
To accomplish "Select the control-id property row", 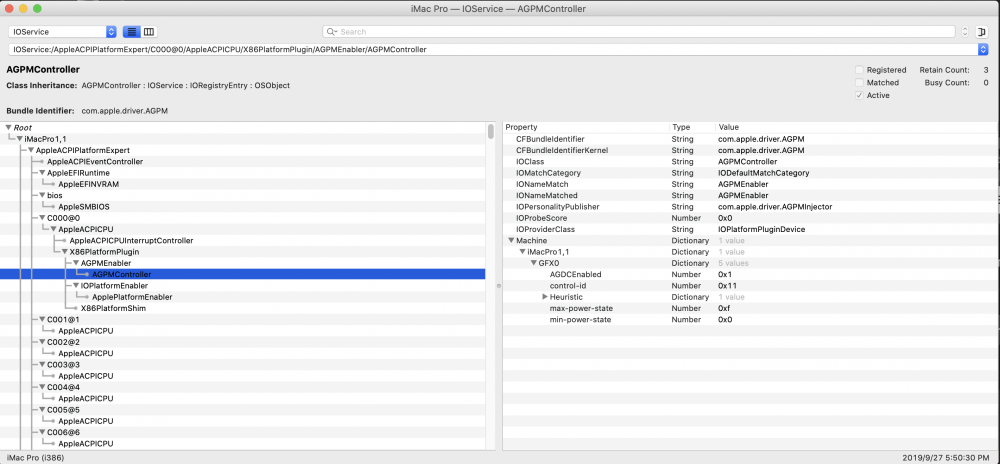I will [x=750, y=286].
